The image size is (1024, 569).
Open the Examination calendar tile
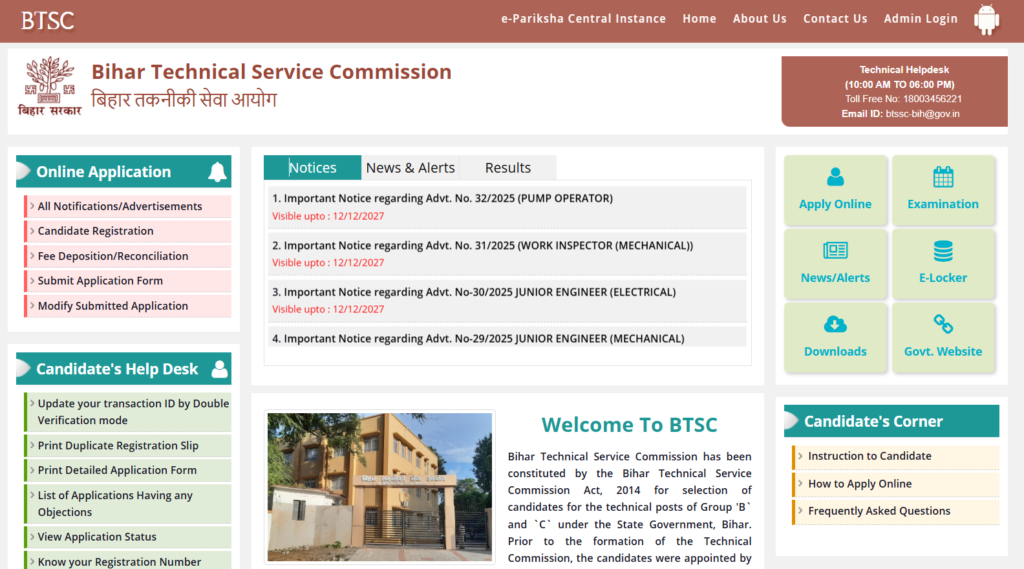[943, 190]
